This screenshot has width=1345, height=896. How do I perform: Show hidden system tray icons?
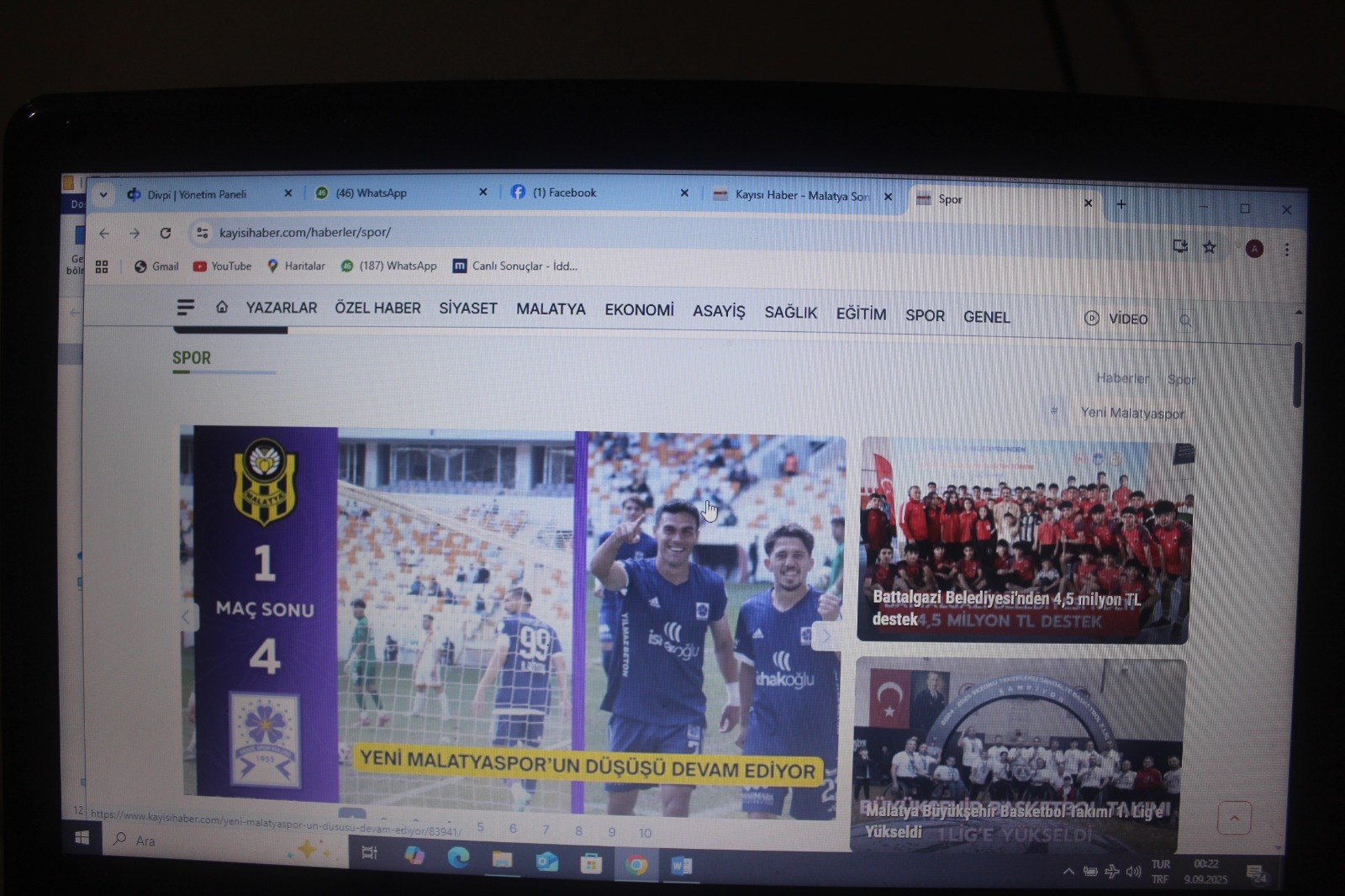(1068, 872)
